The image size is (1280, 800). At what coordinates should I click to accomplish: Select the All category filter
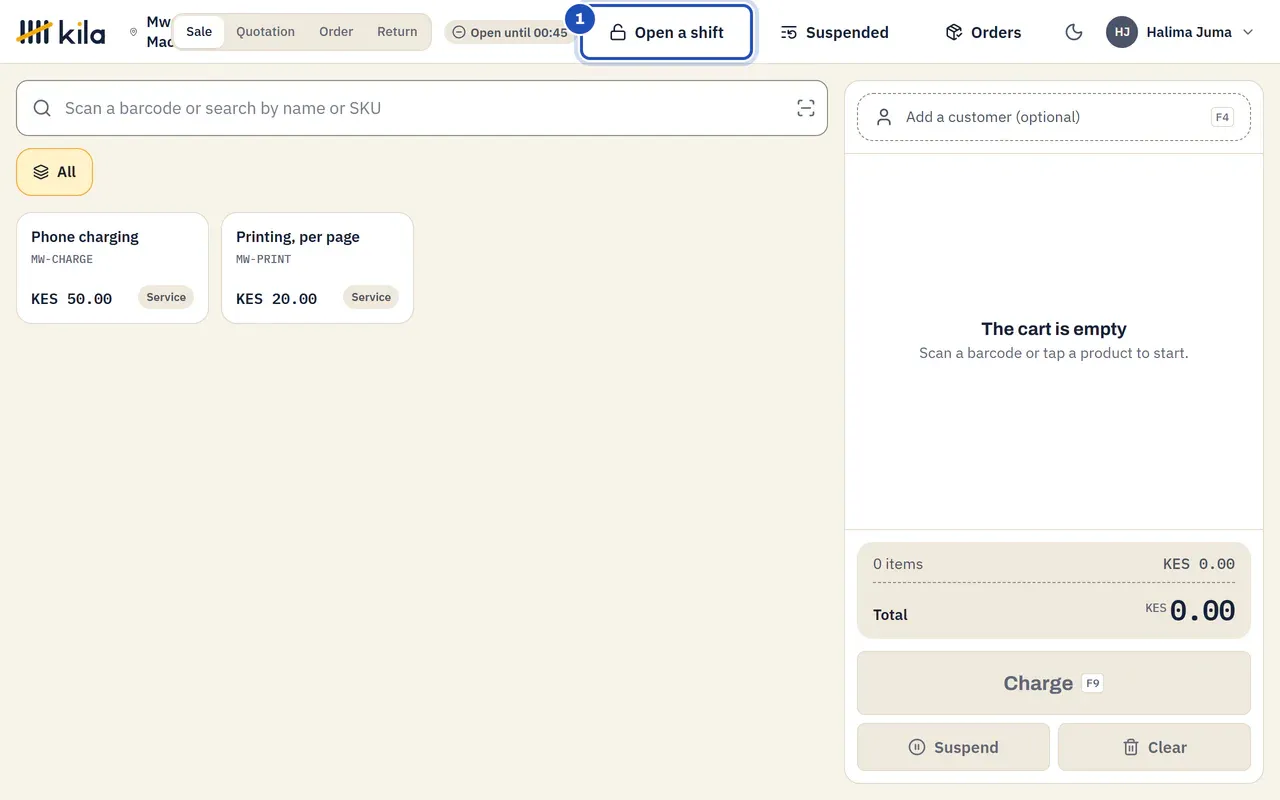click(x=55, y=172)
